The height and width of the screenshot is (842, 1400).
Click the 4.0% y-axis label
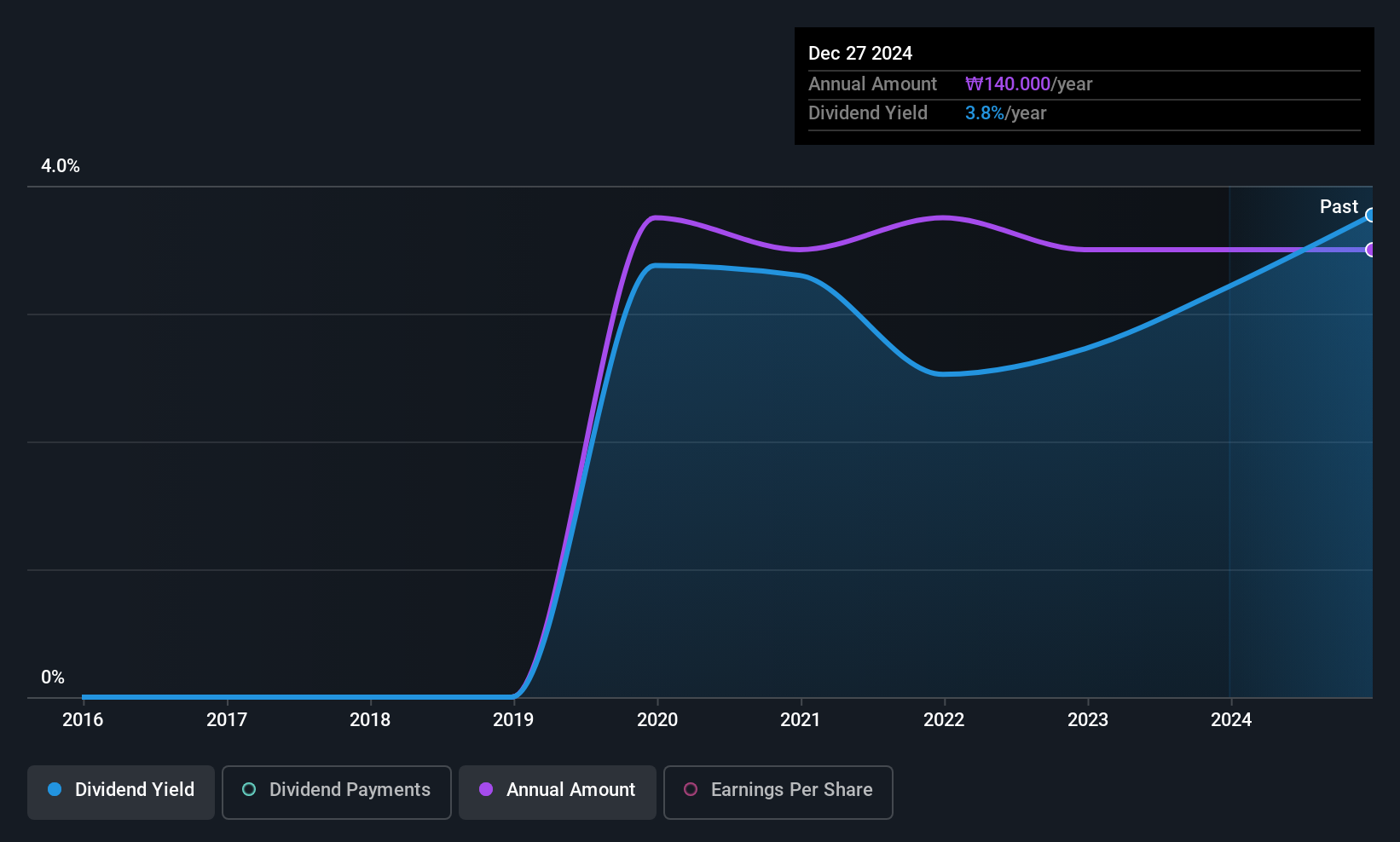(x=61, y=166)
